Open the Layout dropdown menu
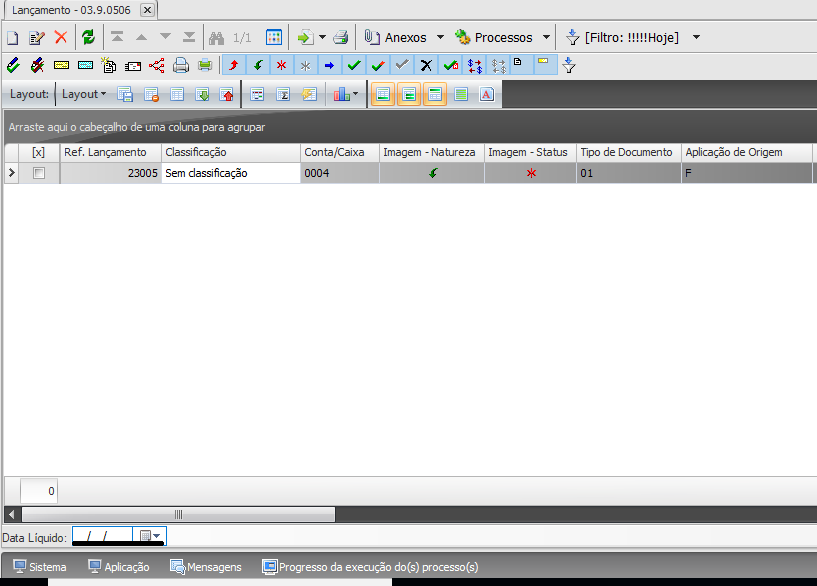The width and height of the screenshot is (817, 586). pos(84,94)
